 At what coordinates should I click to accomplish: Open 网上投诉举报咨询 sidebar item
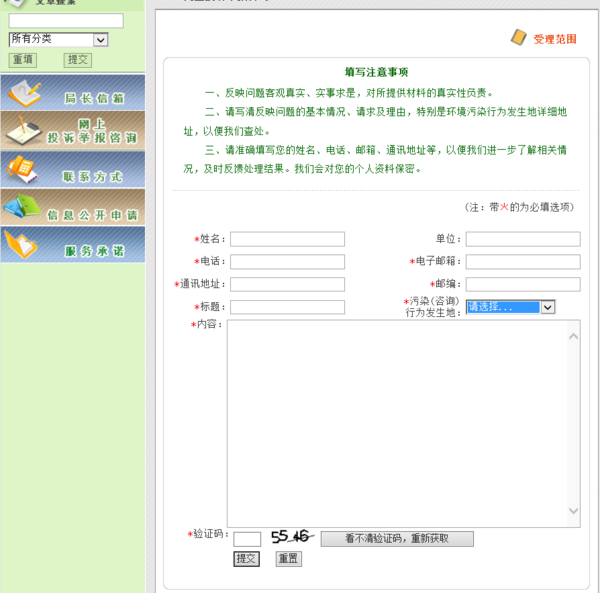(x=73, y=130)
